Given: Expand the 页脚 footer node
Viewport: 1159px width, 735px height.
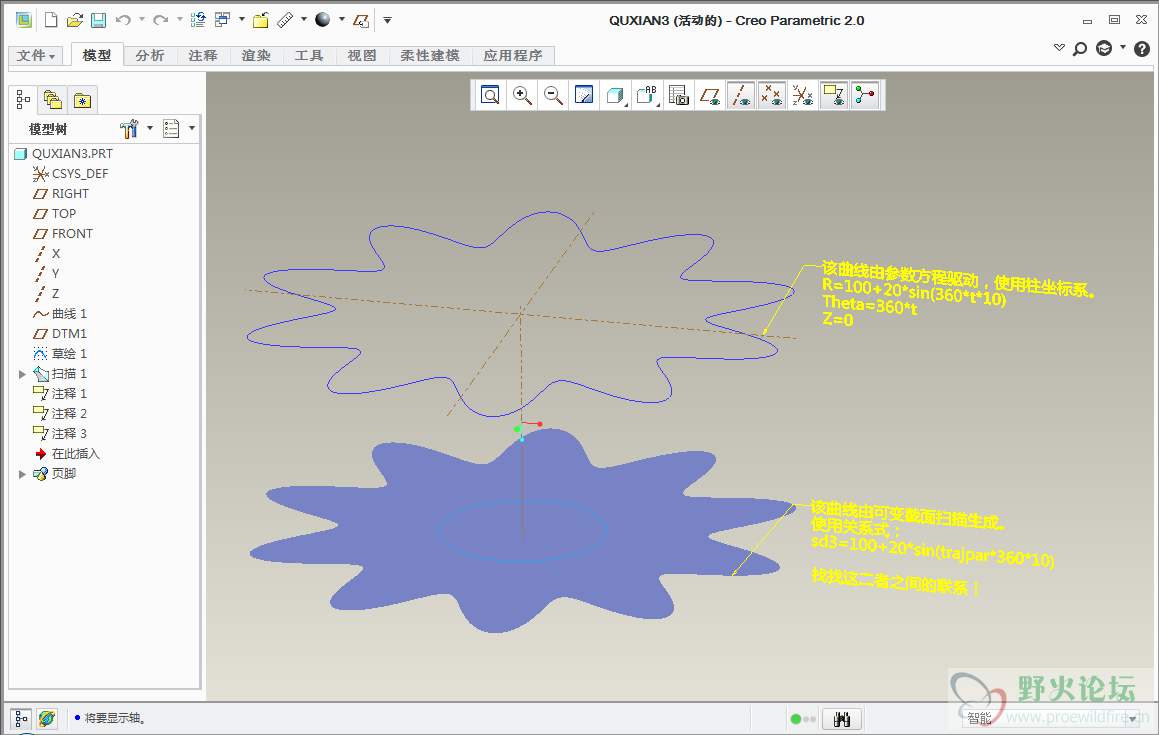Looking at the screenshot, I should tap(23, 474).
